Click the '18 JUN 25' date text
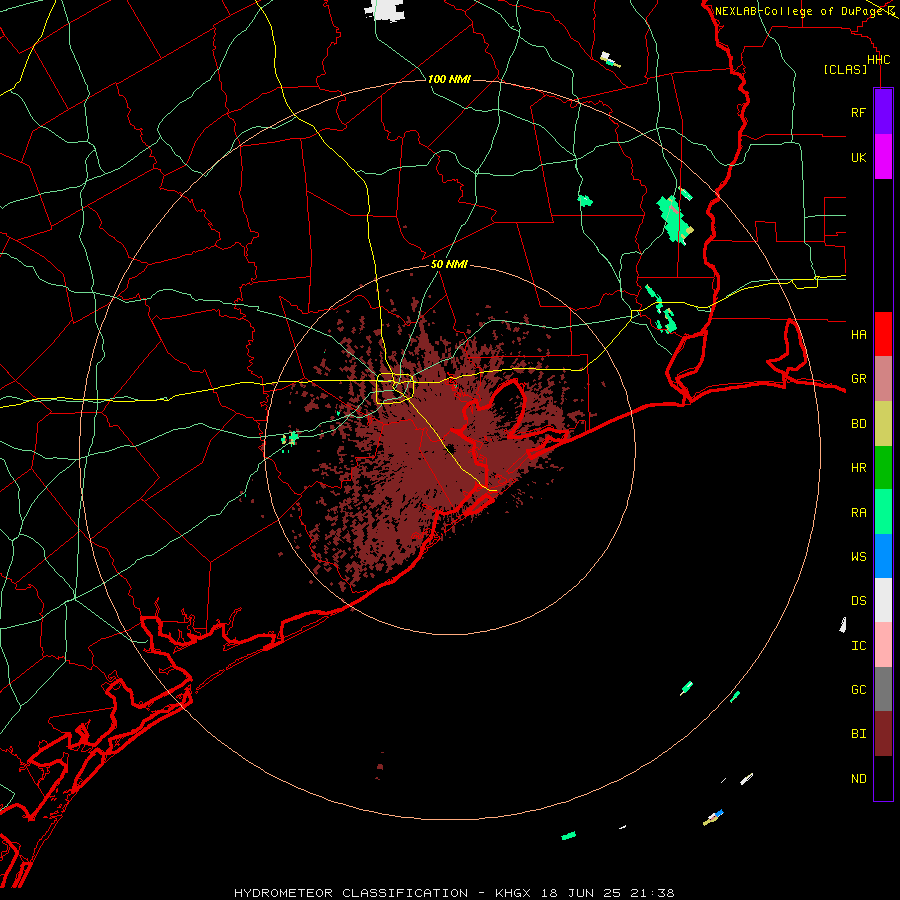The width and height of the screenshot is (900, 900). [580, 893]
